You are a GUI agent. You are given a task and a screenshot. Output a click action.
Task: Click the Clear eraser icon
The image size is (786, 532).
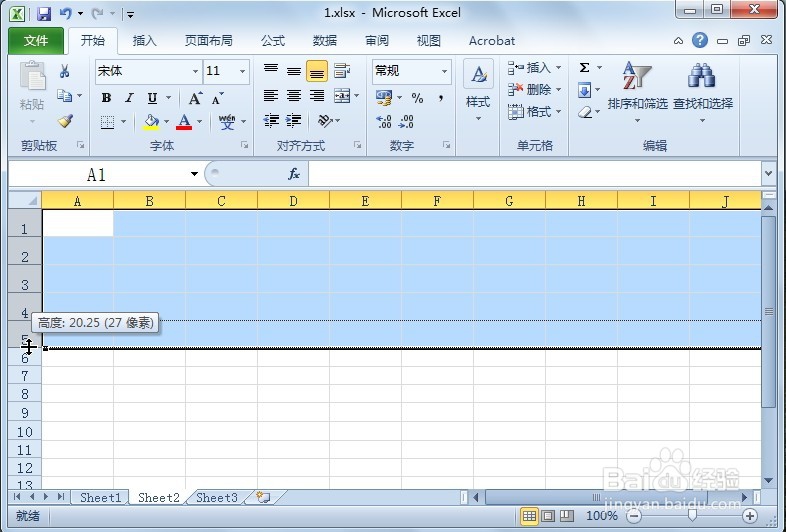click(x=584, y=112)
